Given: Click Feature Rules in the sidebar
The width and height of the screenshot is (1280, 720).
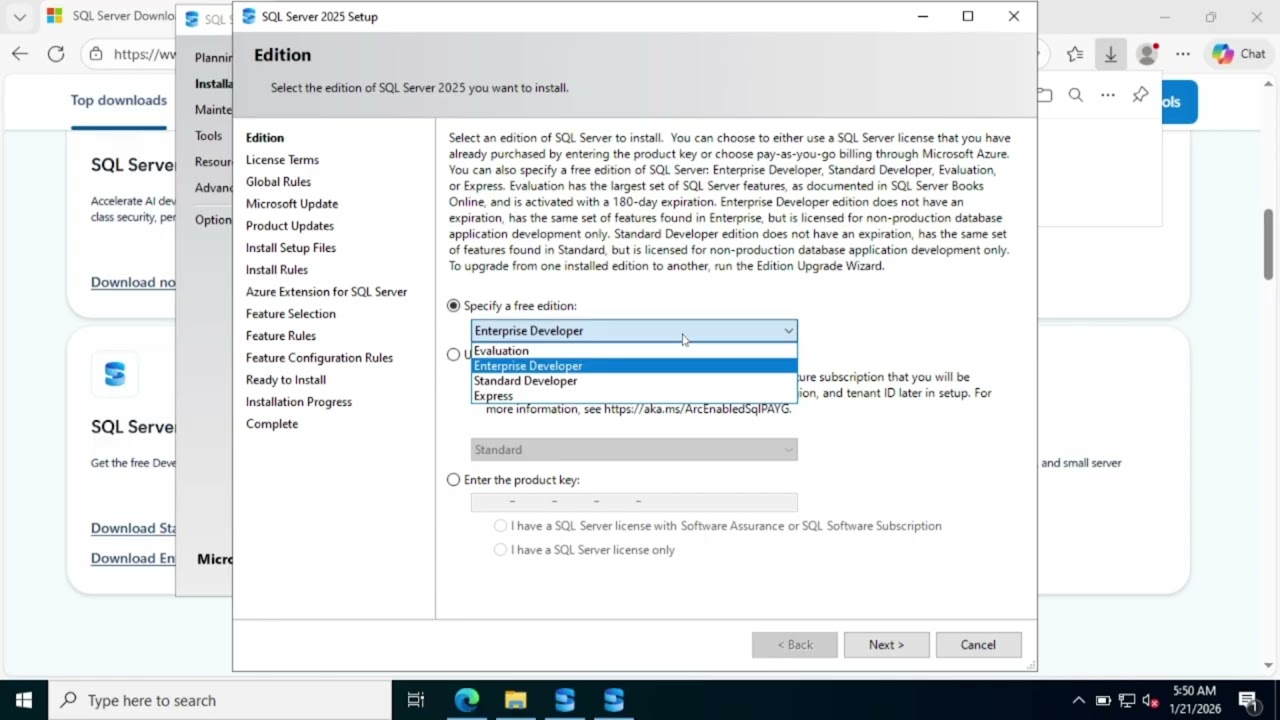Looking at the screenshot, I should tap(281, 336).
